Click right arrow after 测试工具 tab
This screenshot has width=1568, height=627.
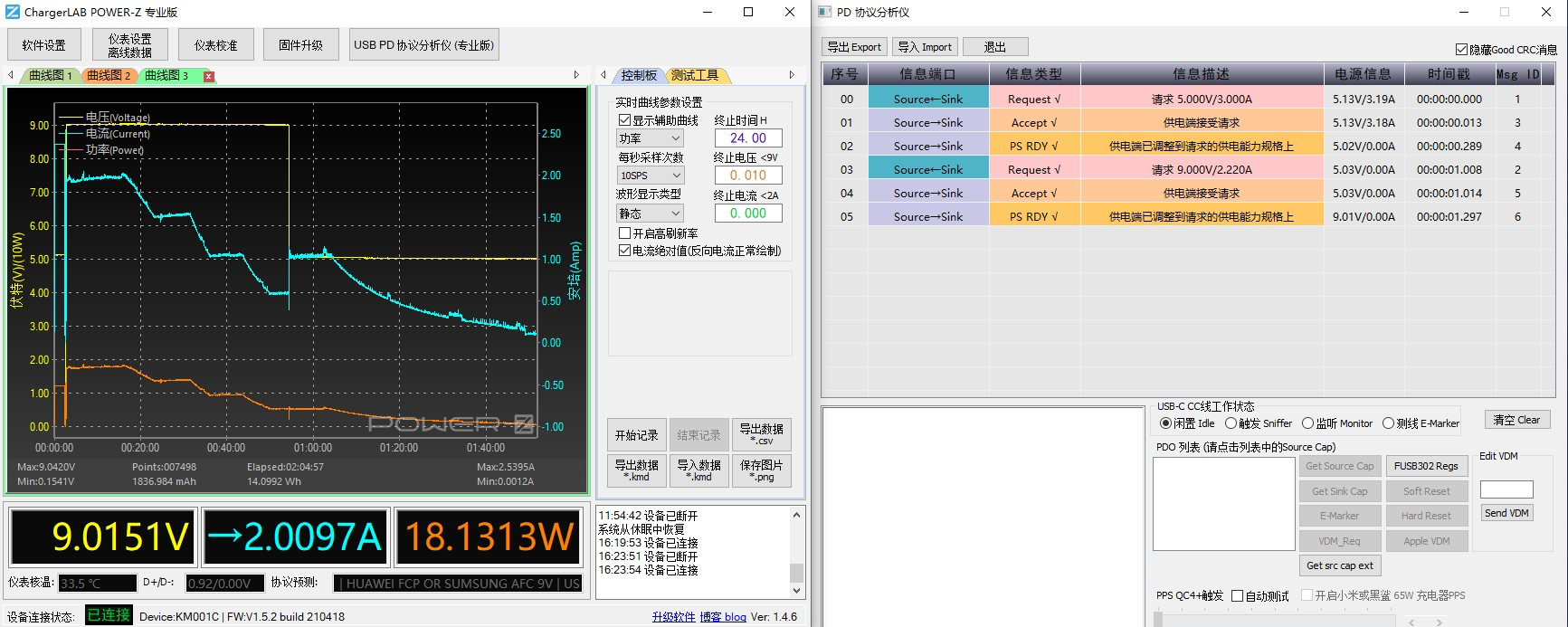(792, 75)
